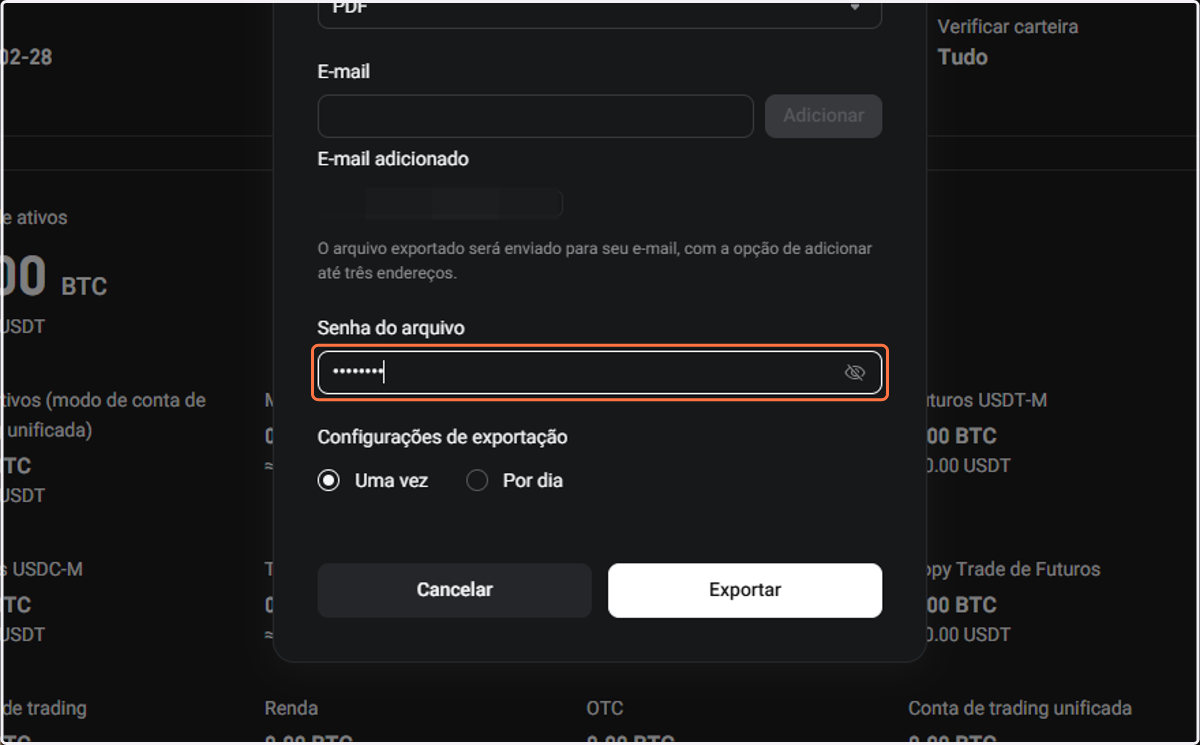
Task: Click the "Tudo" wallet value
Action: (x=963, y=57)
